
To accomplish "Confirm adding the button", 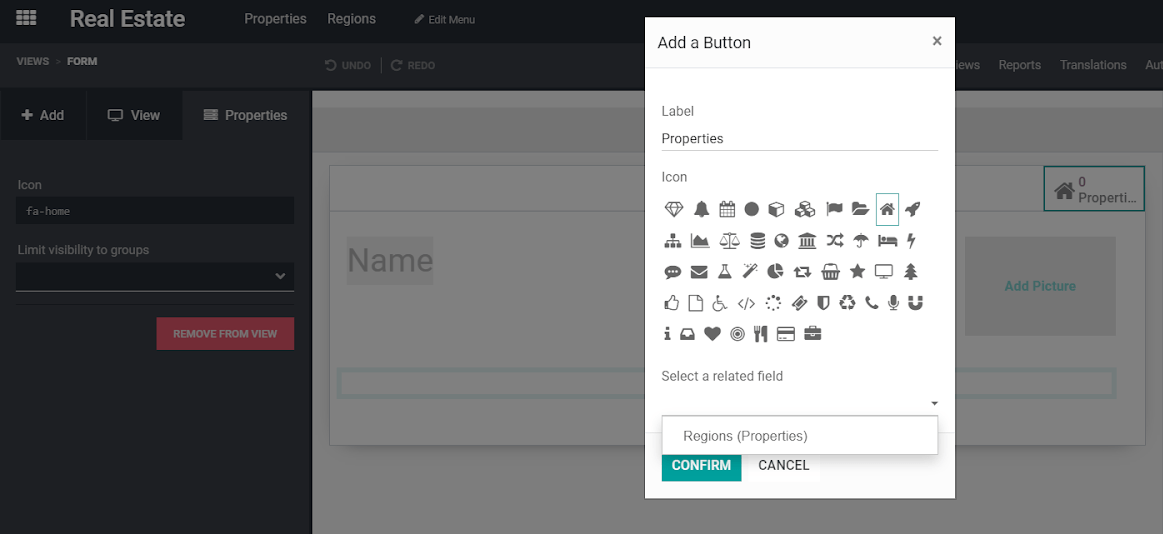I will point(701,465).
